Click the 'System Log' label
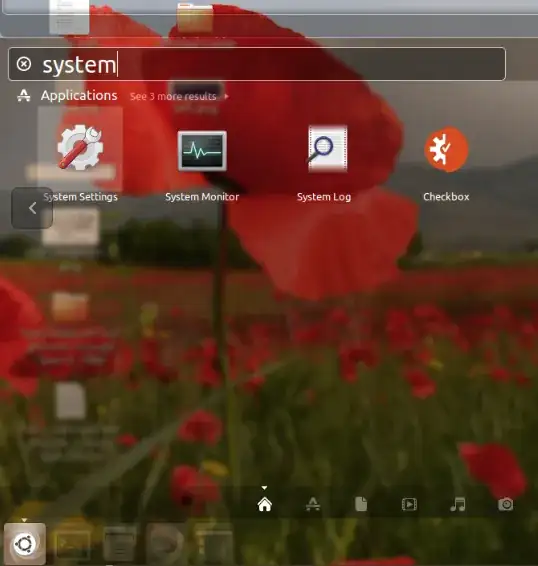The height and width of the screenshot is (566, 538). coord(324,197)
